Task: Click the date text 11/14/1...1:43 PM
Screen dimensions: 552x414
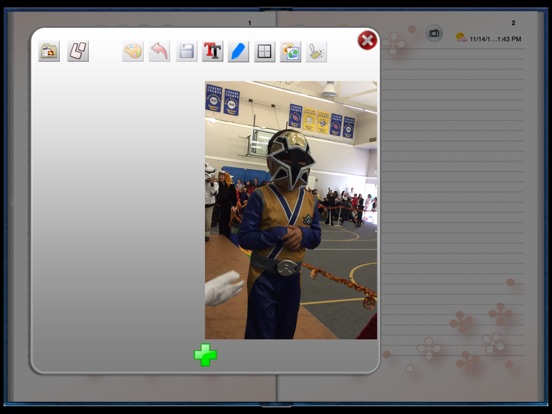Action: 495,39
